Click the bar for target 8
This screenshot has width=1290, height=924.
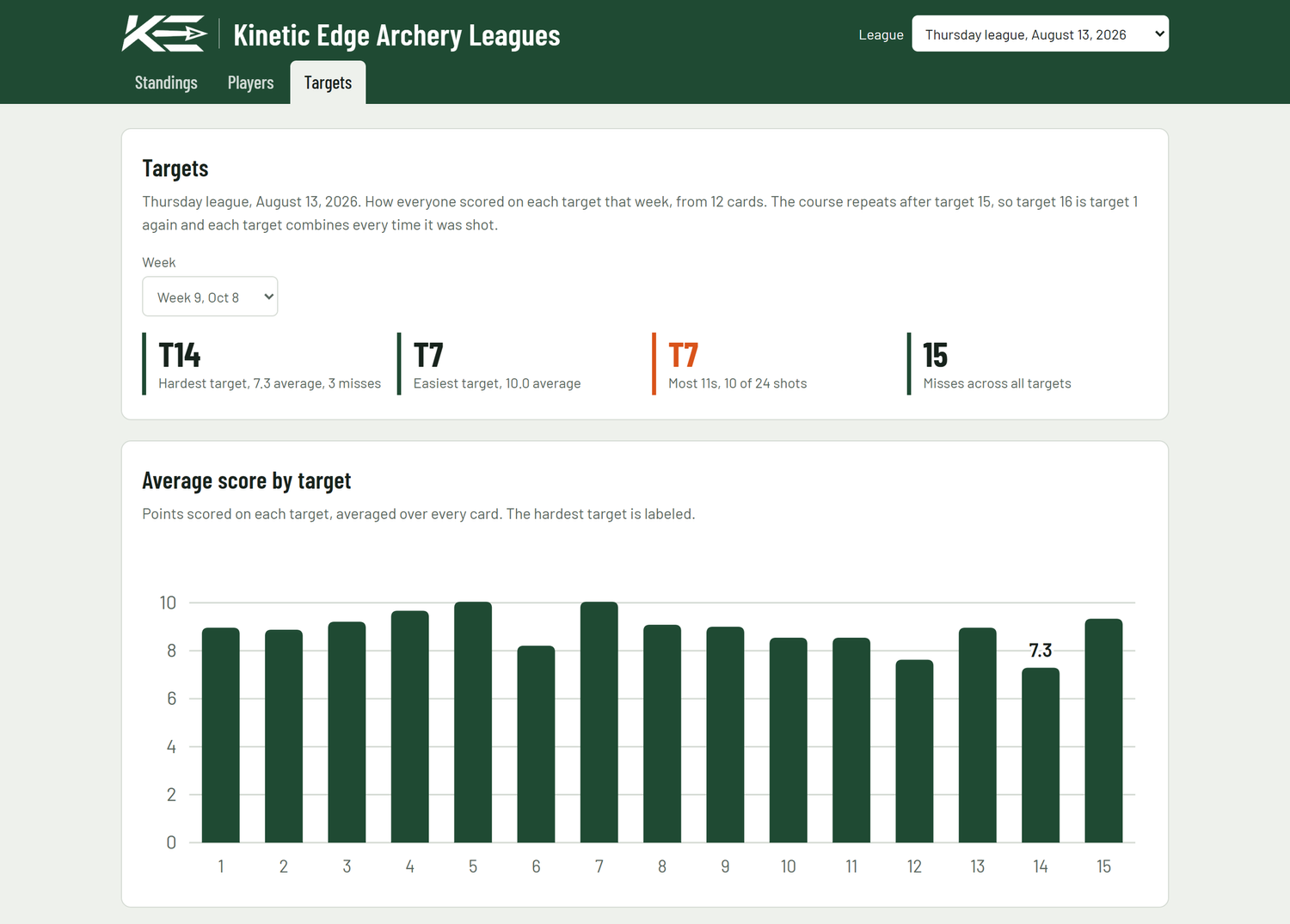tap(662, 733)
